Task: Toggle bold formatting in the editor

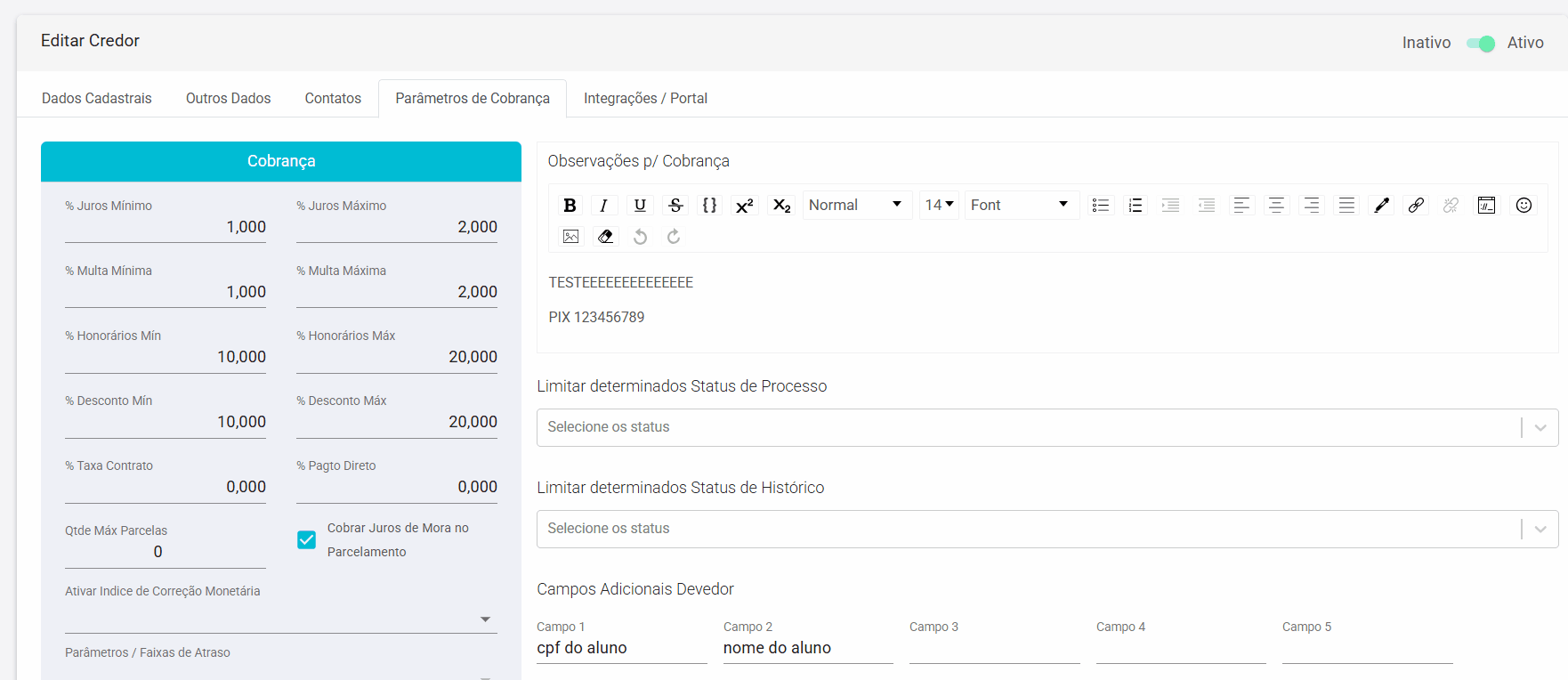Action: [x=570, y=206]
